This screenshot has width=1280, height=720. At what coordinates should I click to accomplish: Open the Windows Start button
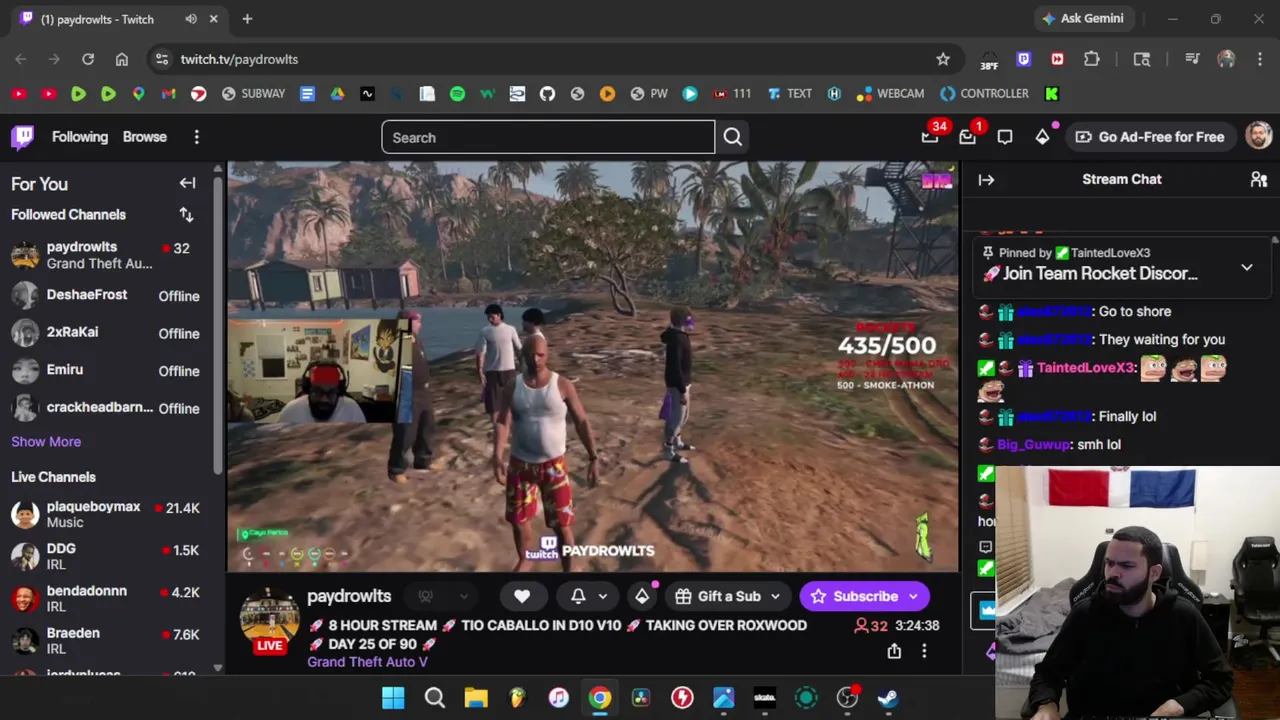[393, 698]
